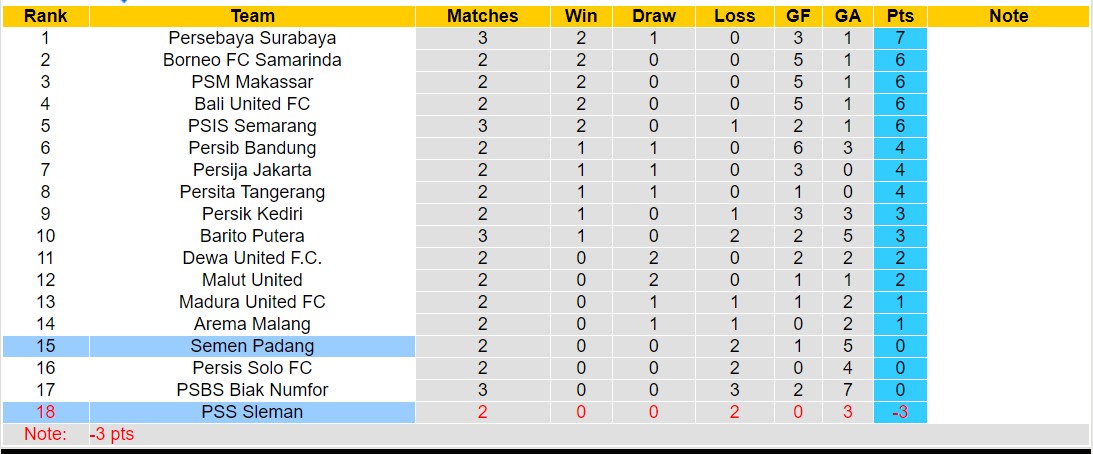The height and width of the screenshot is (454, 1093).
Task: Click the Rank column header
Action: tap(45, 16)
